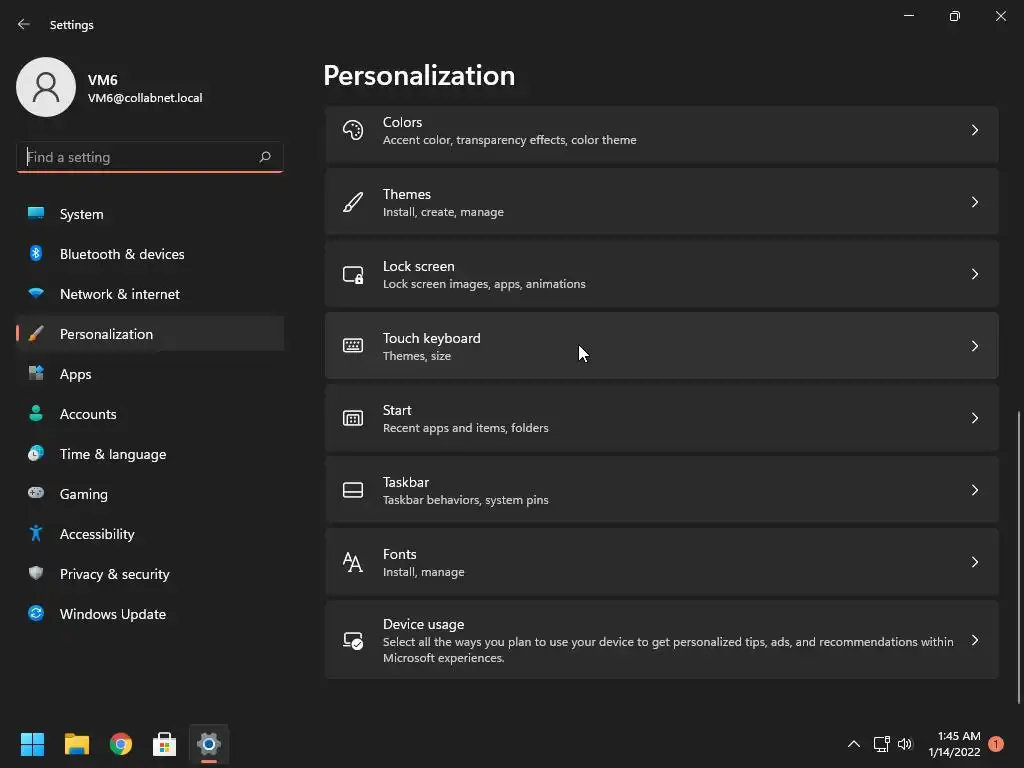
Task: Click the Themes paintbrush icon
Action: (353, 202)
